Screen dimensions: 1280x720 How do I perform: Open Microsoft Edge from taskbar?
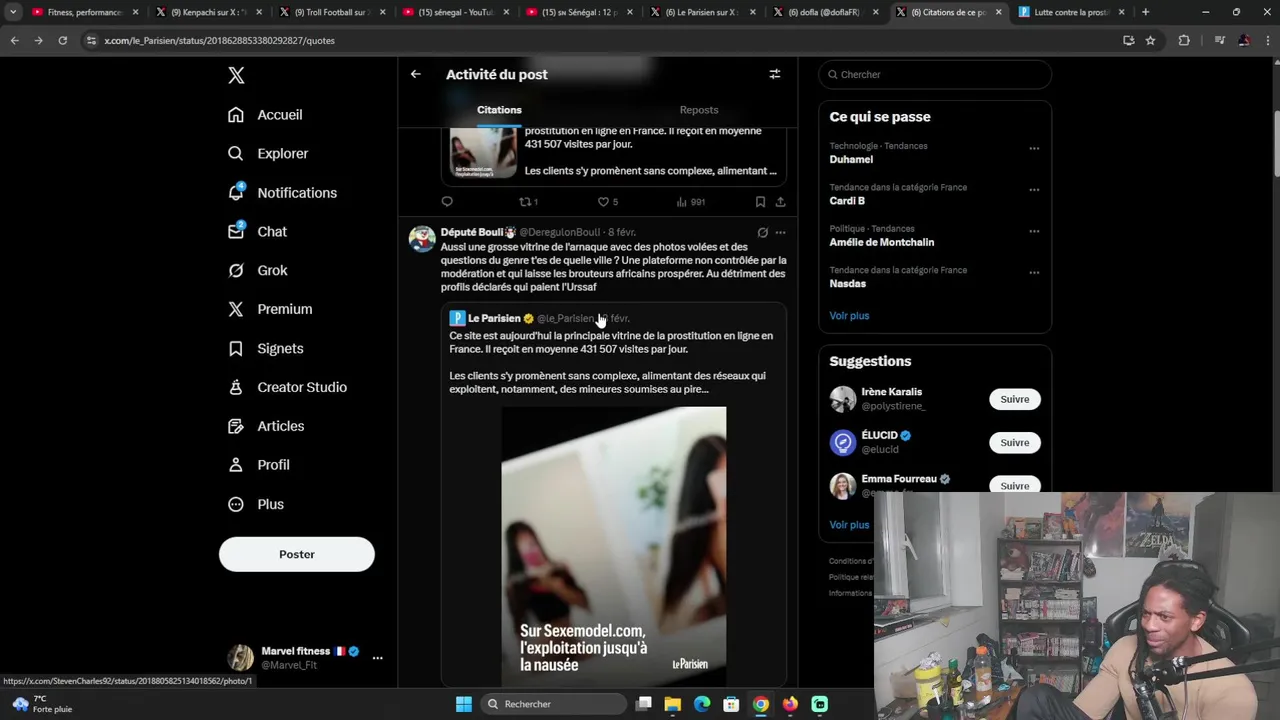pos(702,704)
